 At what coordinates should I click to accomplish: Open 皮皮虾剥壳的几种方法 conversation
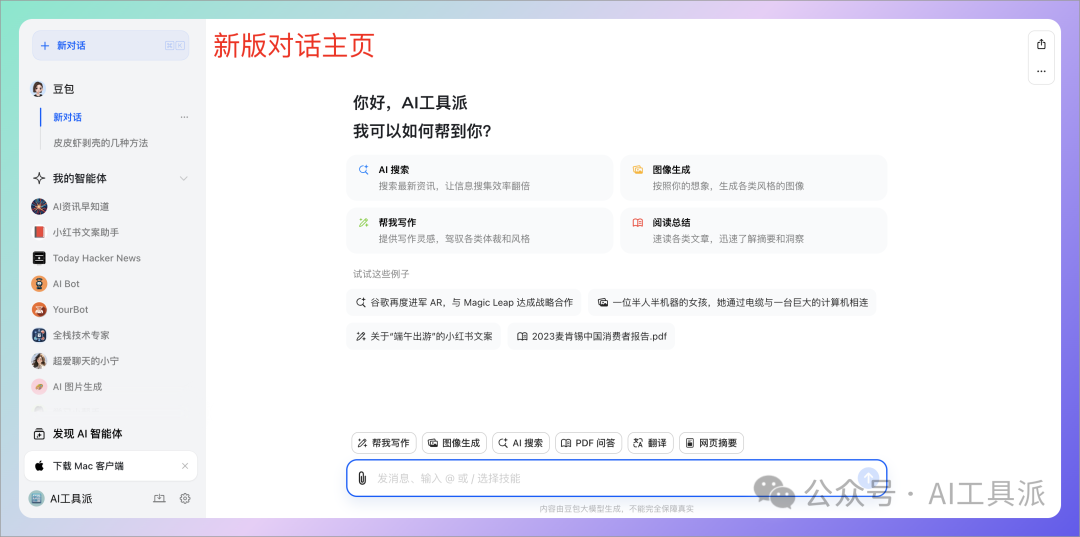101,143
